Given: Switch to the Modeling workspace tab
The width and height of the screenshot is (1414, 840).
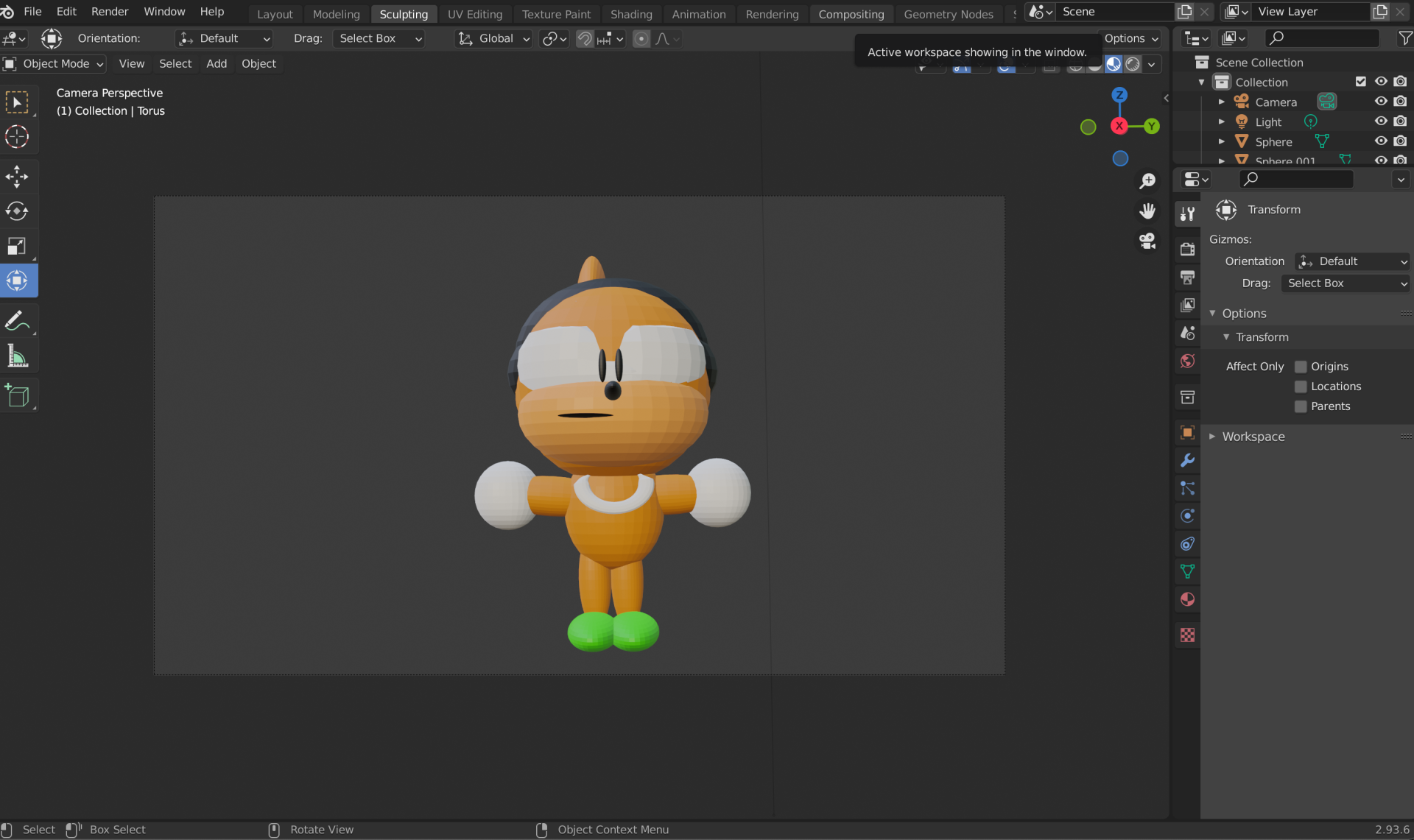Looking at the screenshot, I should [336, 14].
